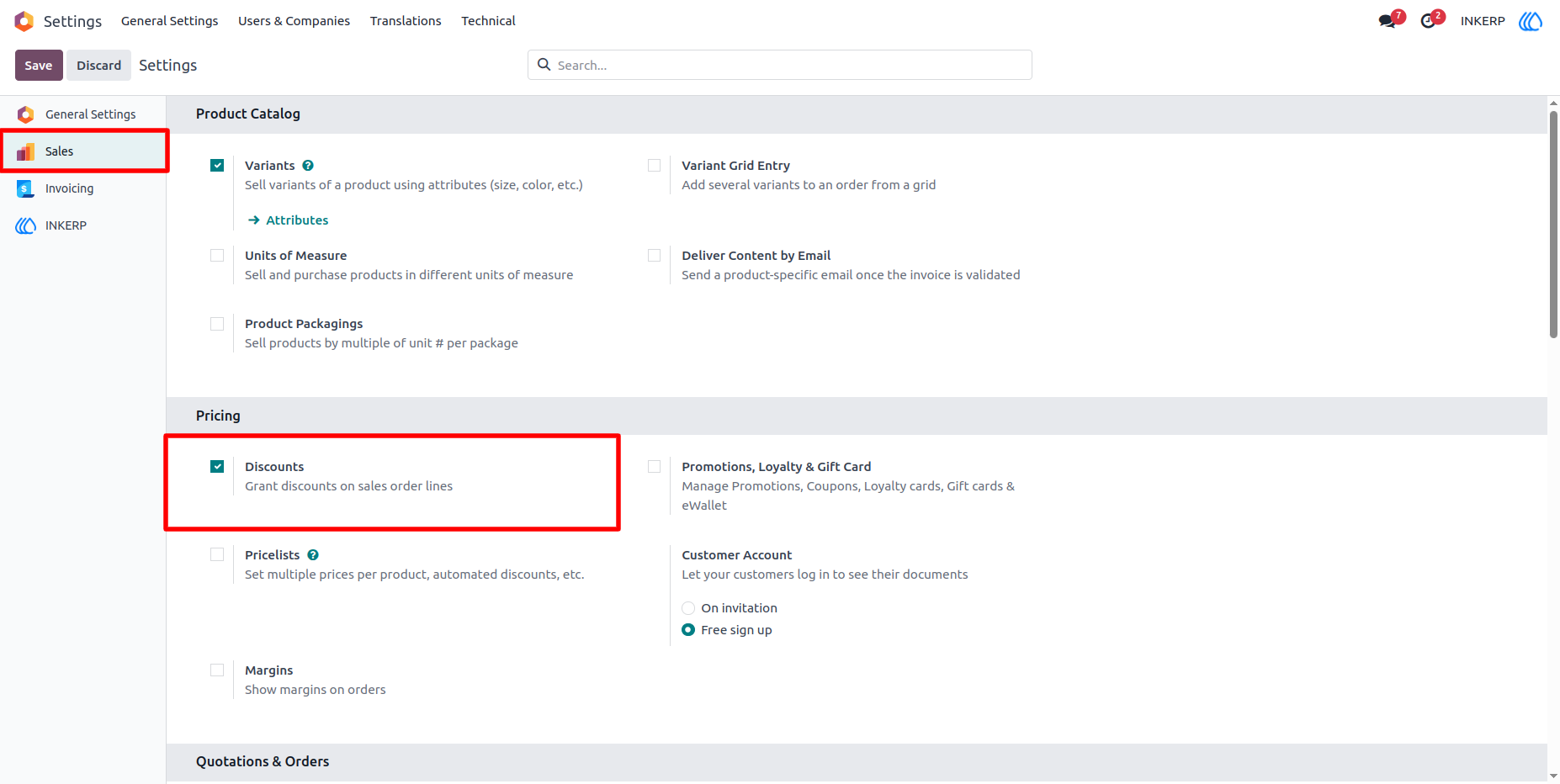Click the vertical scrollbar thumb
Viewport: 1560px width, 784px height.
point(1553,224)
